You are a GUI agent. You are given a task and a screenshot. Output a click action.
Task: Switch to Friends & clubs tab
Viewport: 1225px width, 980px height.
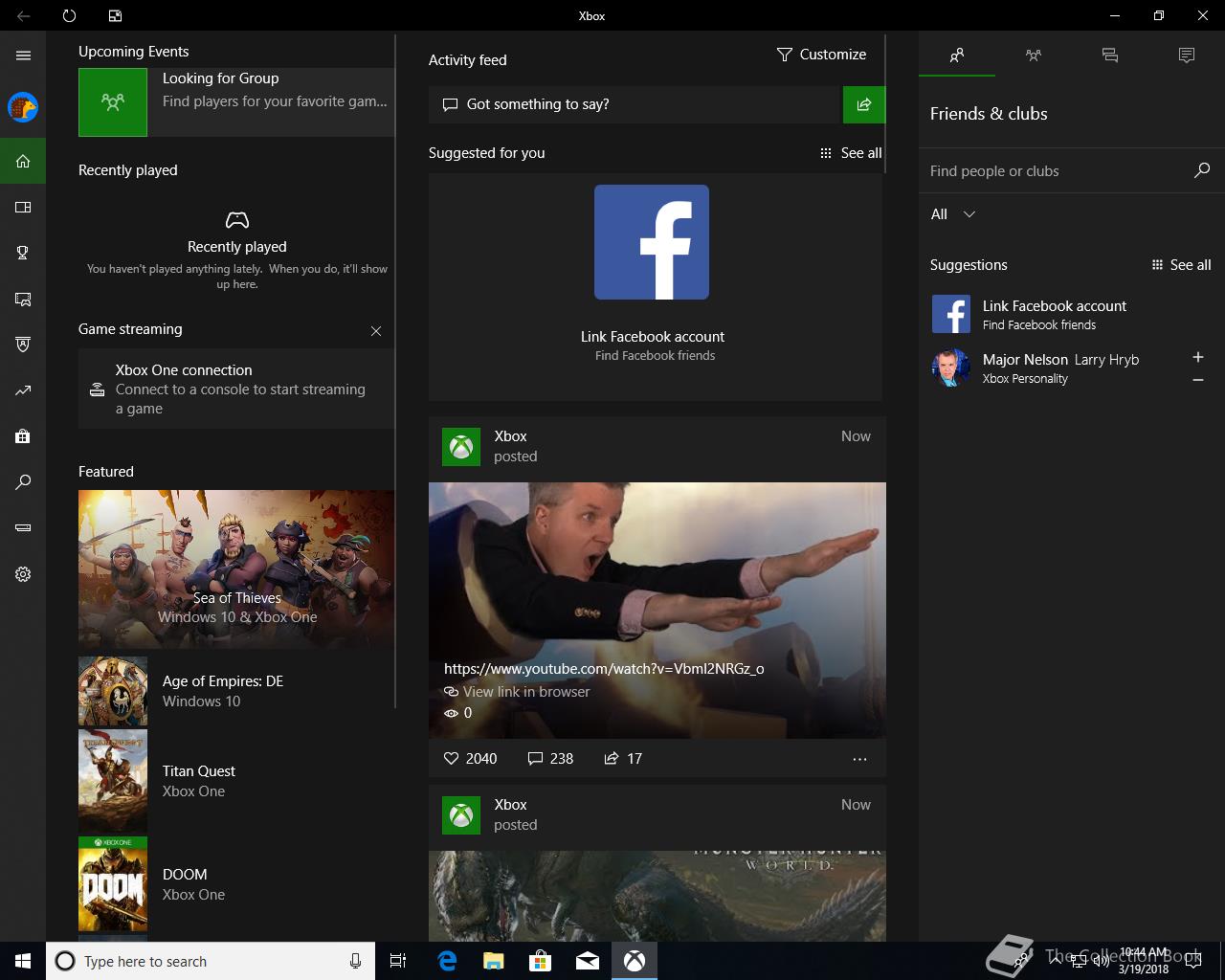(x=957, y=56)
